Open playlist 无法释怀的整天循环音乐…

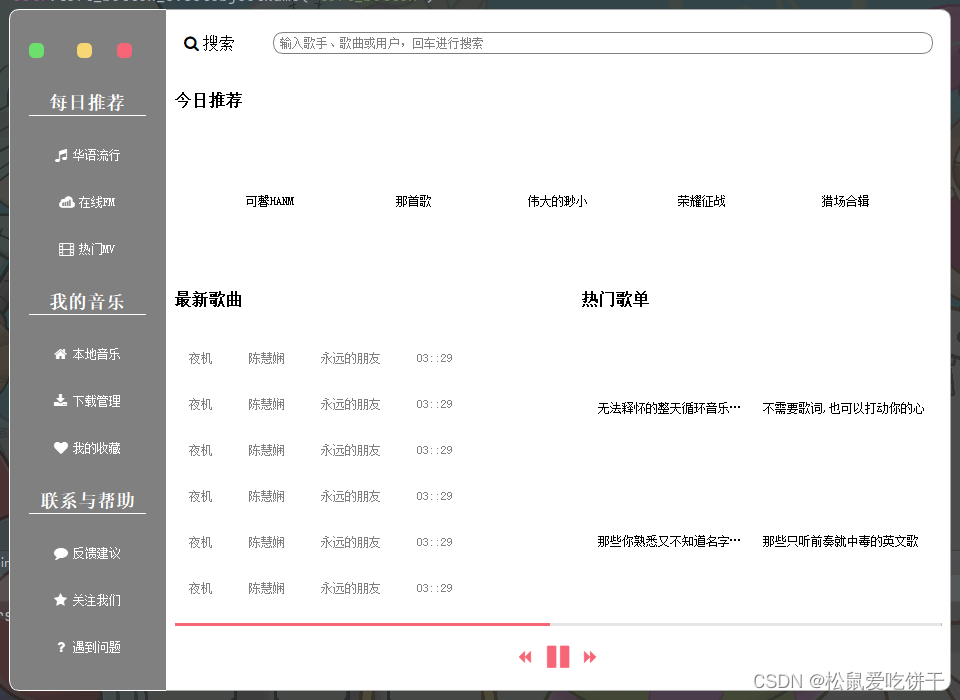(669, 408)
